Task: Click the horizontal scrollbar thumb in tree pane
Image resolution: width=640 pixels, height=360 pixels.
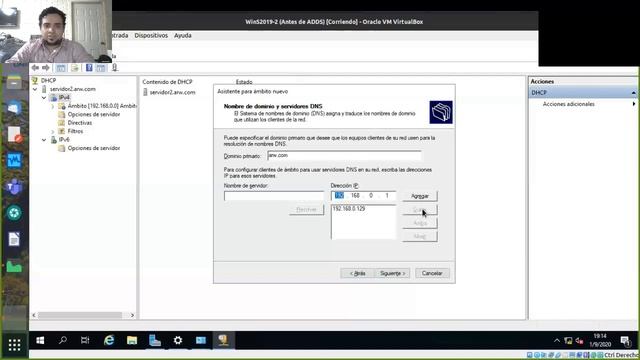Action: click(x=80, y=315)
